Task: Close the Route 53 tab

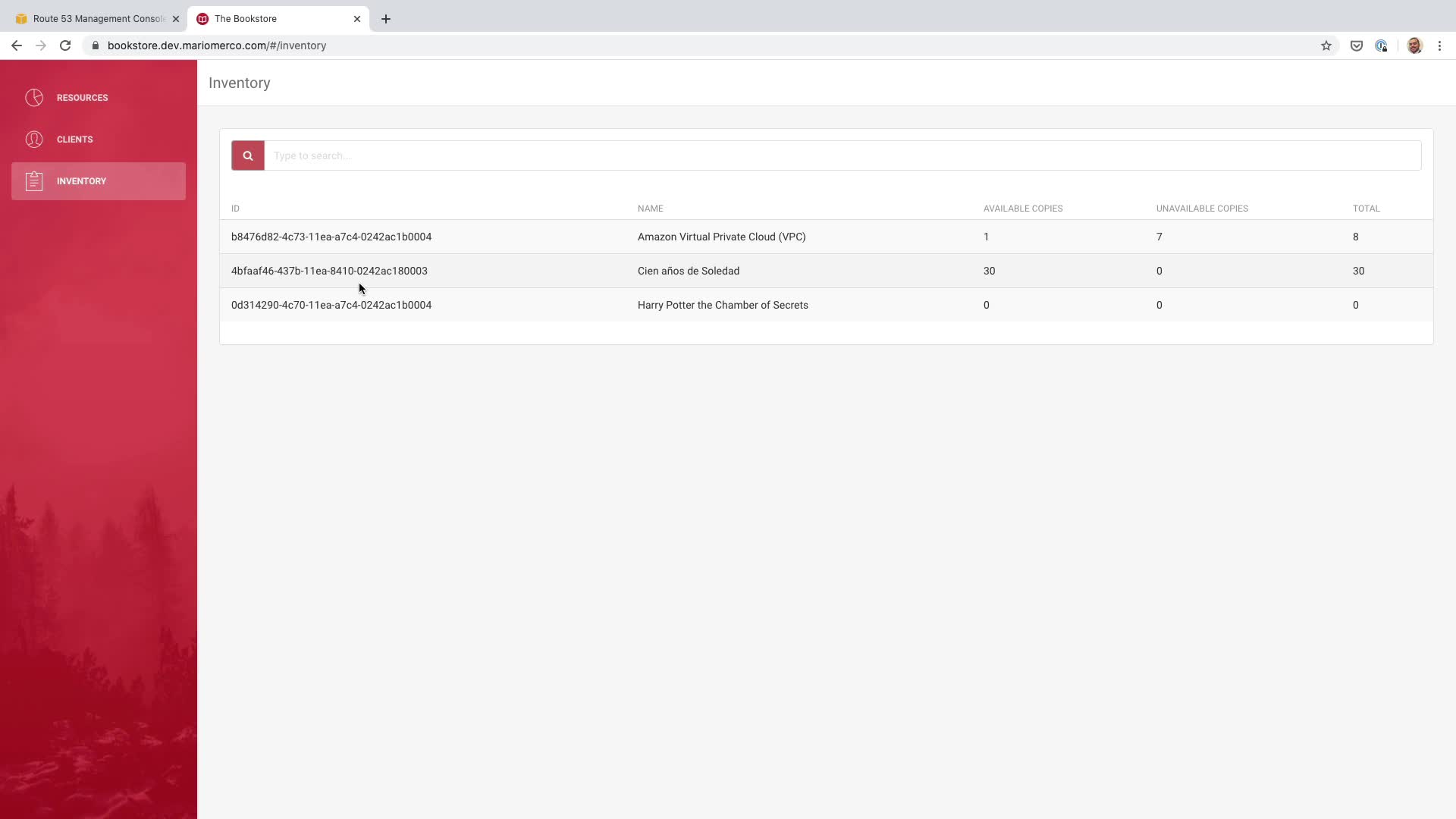Action: coord(175,19)
